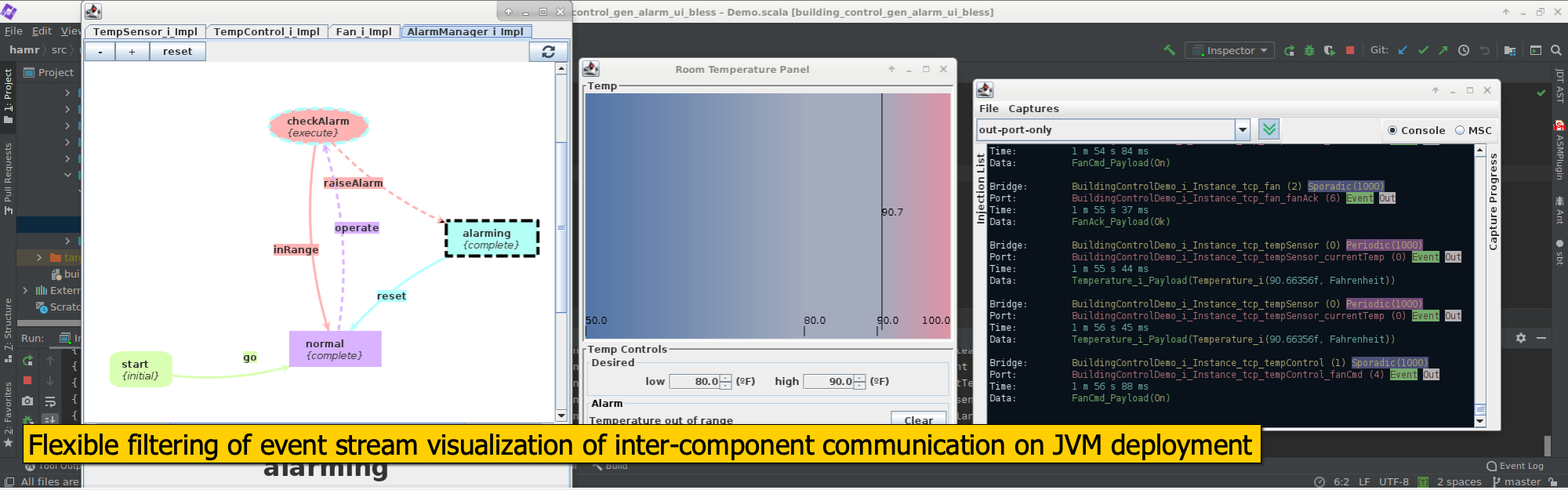Select the Console radio button
The image size is (1568, 490).
pos(1392,130)
